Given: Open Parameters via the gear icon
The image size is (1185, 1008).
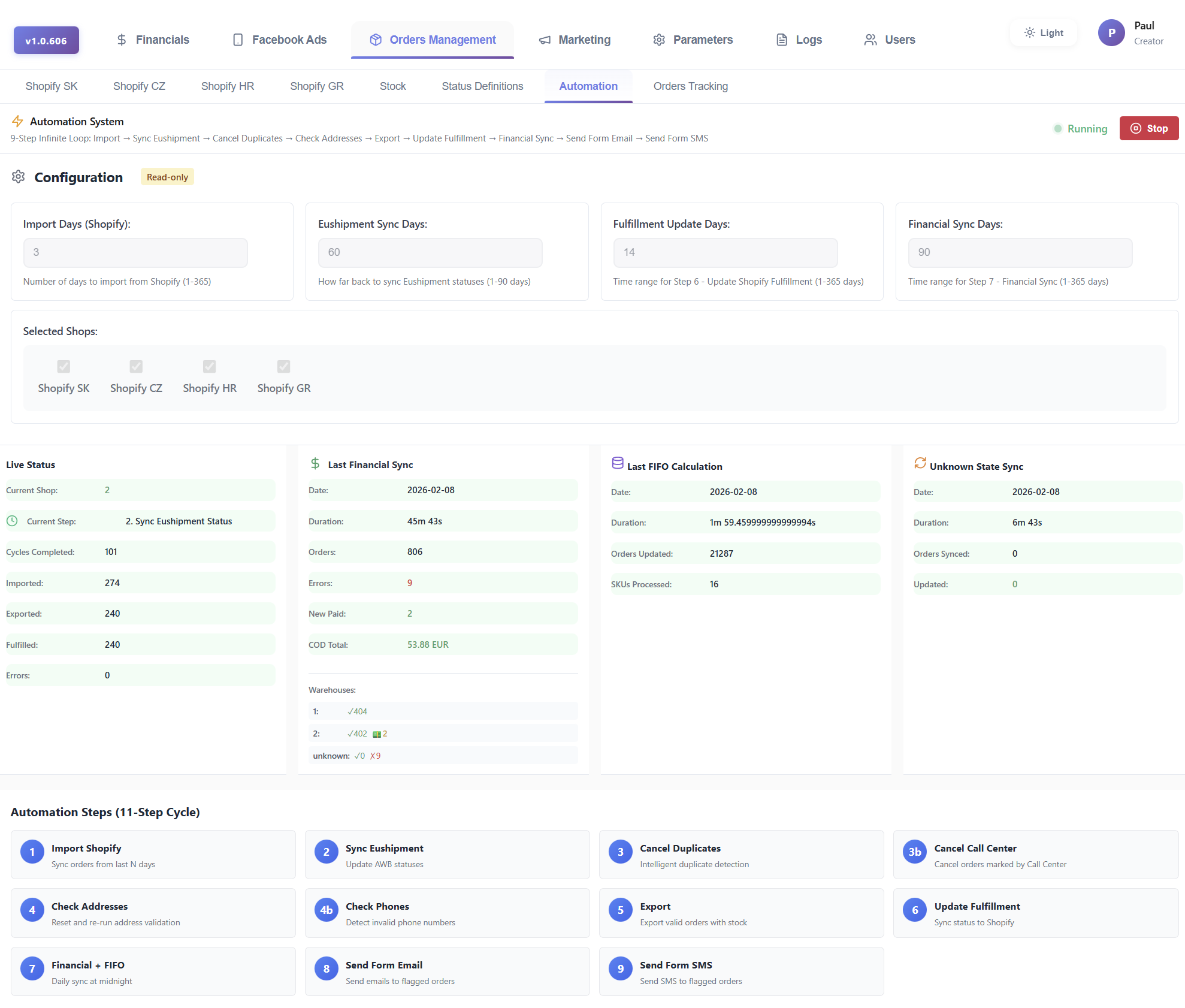Looking at the screenshot, I should point(659,40).
